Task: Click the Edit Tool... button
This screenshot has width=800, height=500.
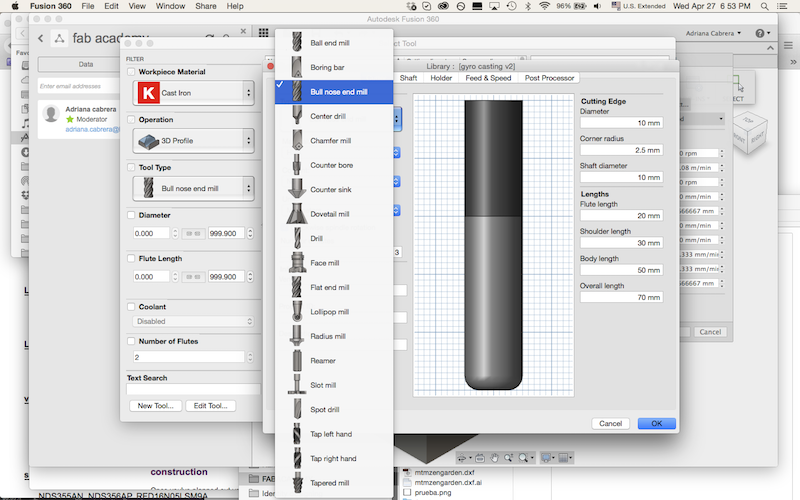Action: 210,406
